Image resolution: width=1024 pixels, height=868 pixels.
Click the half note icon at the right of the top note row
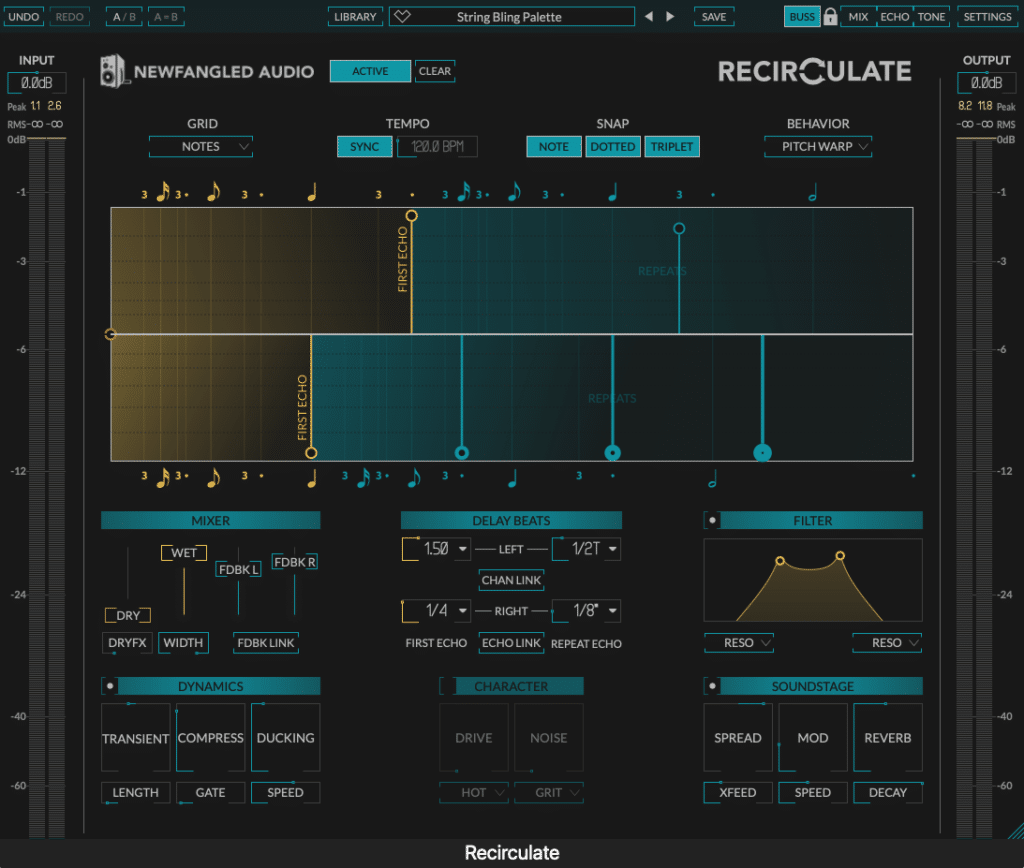[x=812, y=190]
